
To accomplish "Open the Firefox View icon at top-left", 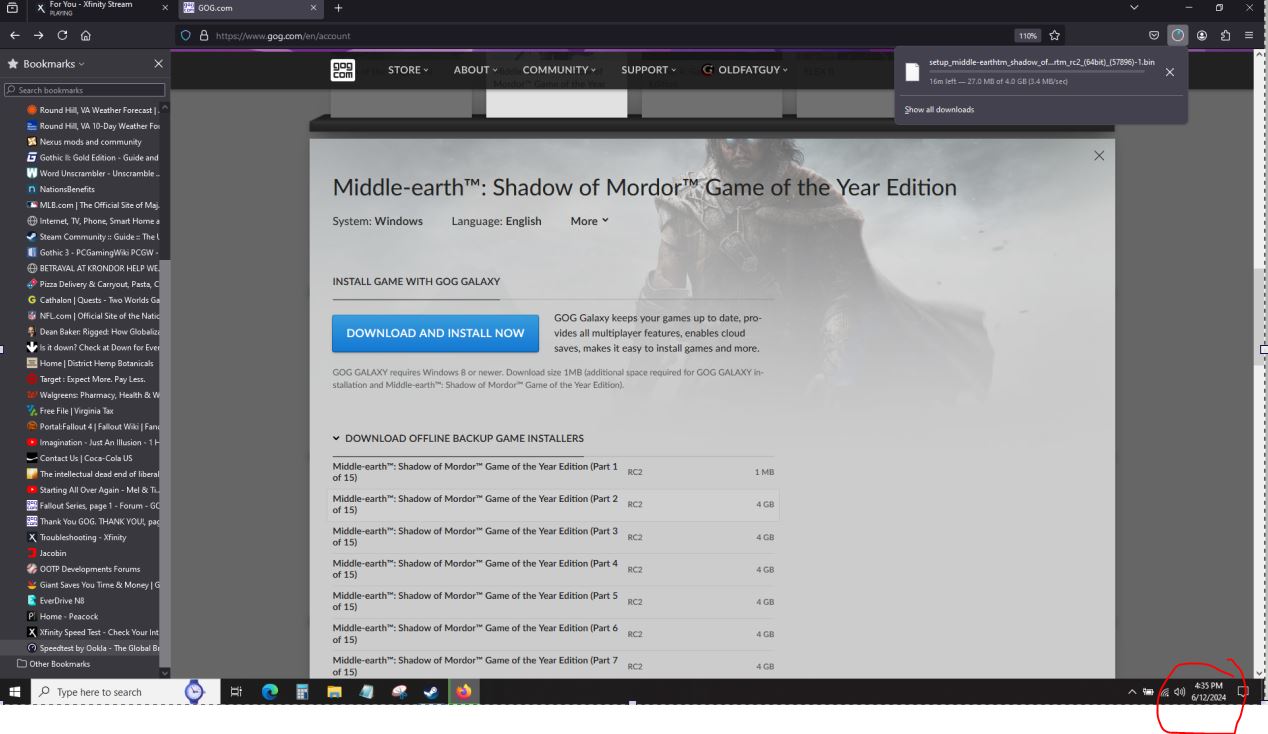I will pos(12,9).
